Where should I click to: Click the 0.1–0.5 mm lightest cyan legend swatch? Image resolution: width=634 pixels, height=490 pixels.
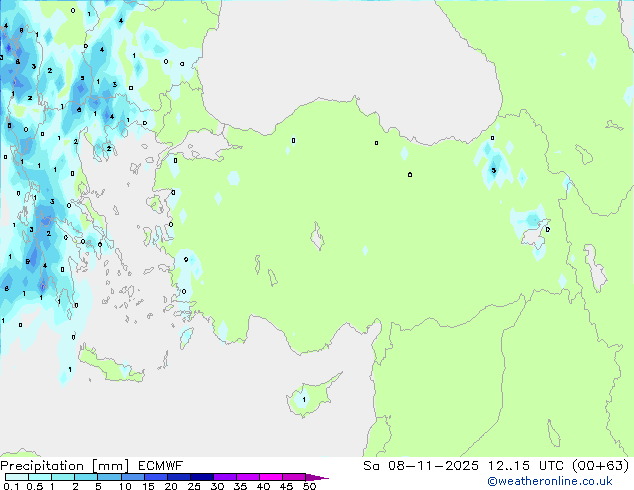17,477
